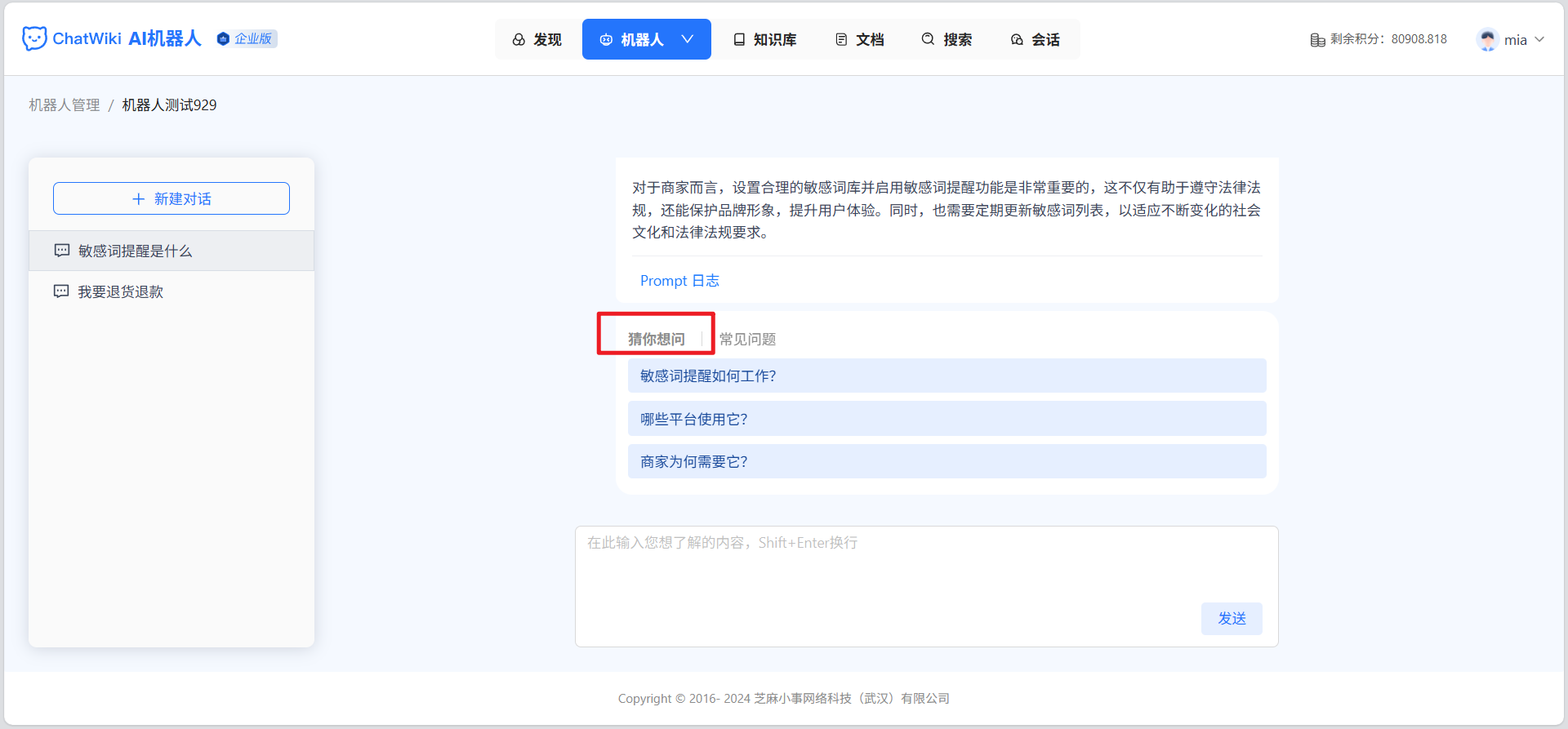Open the 敏感词提醒是什么 conversation
The width and height of the screenshot is (1568, 729).
point(171,251)
